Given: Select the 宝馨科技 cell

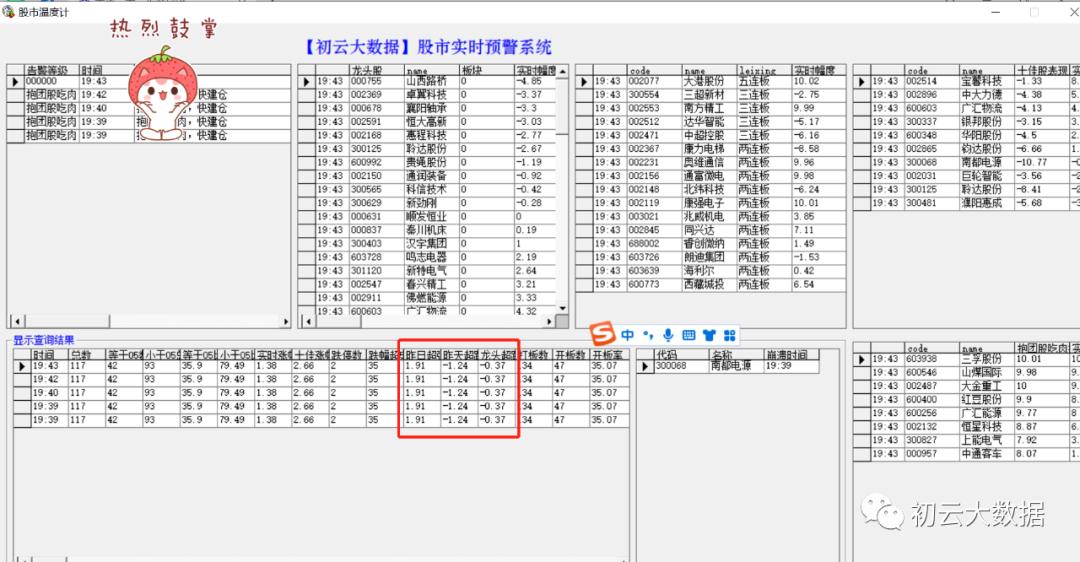Looking at the screenshot, I should point(986,81).
